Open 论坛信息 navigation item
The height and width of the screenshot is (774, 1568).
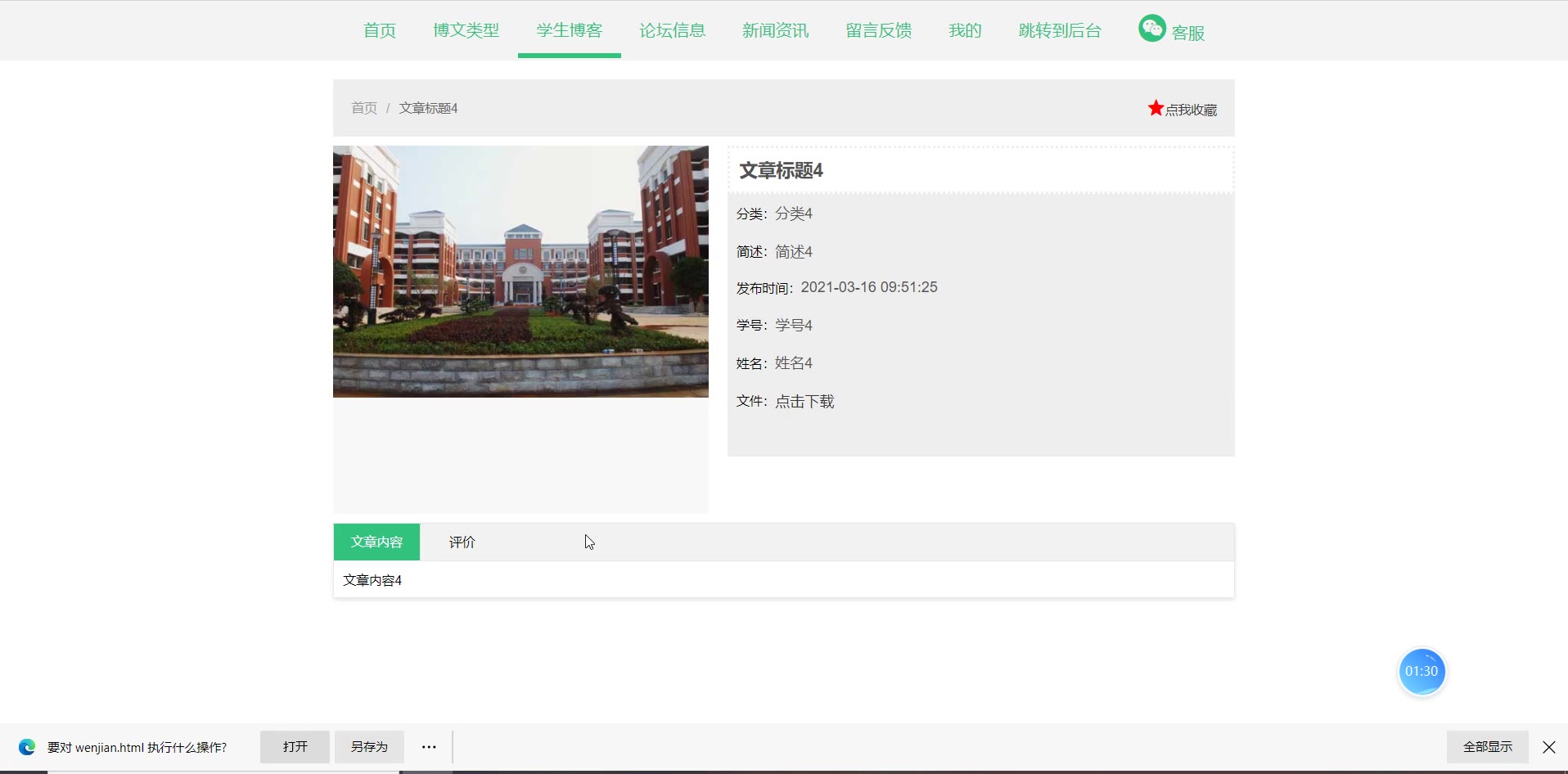(672, 30)
